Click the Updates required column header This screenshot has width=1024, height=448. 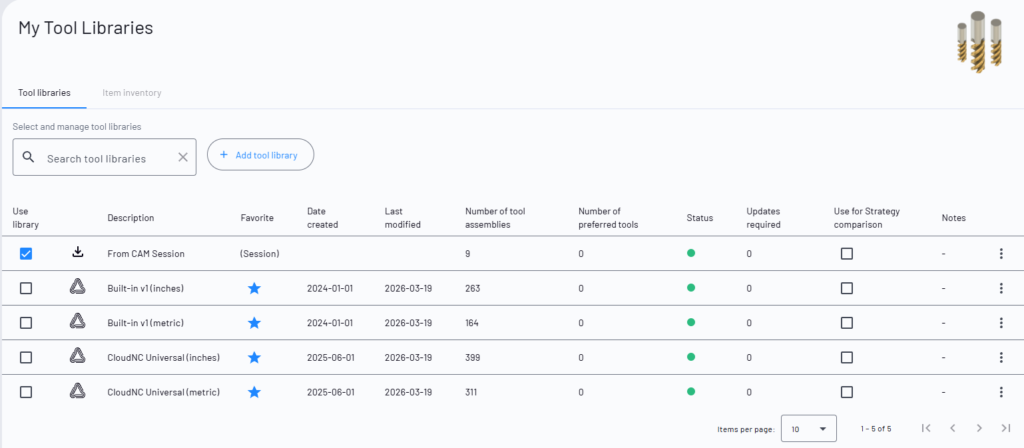coord(763,217)
